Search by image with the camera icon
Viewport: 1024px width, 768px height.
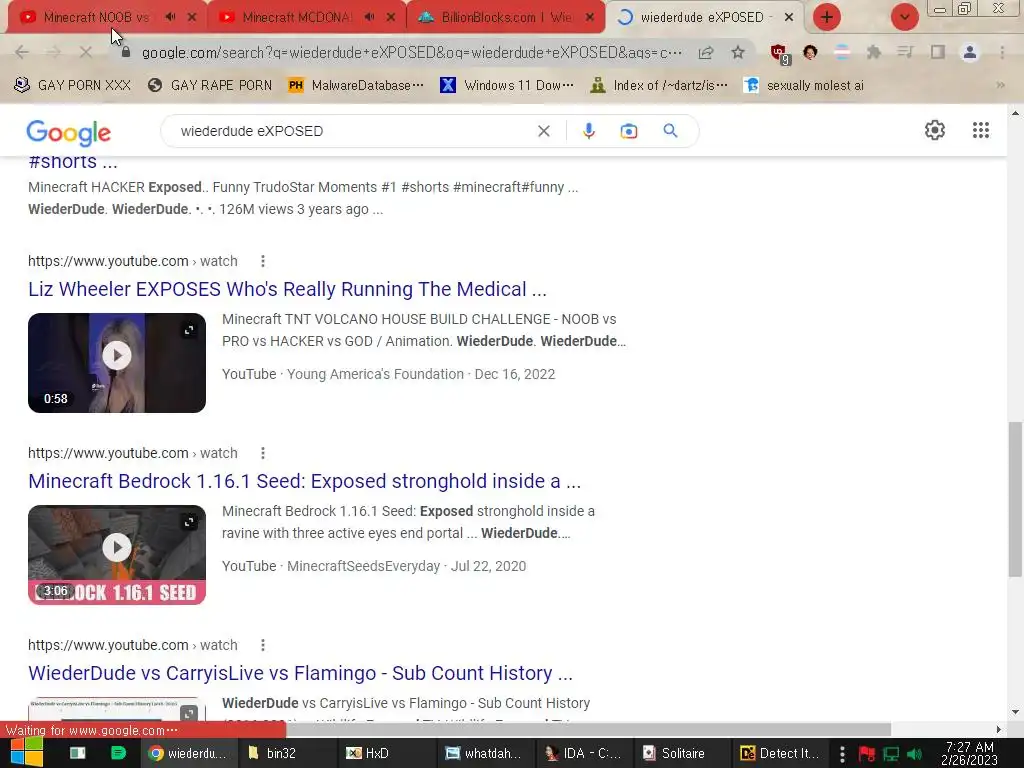point(629,131)
